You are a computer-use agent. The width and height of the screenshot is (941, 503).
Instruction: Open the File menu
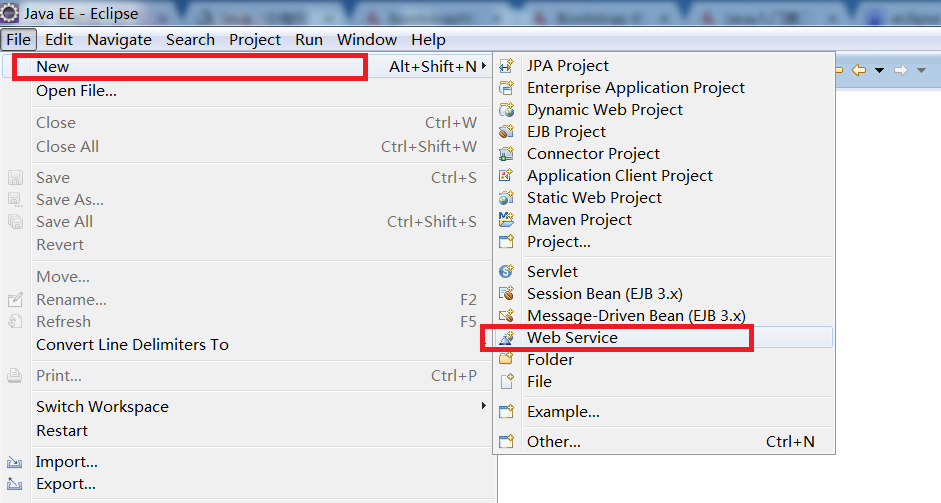tap(19, 40)
